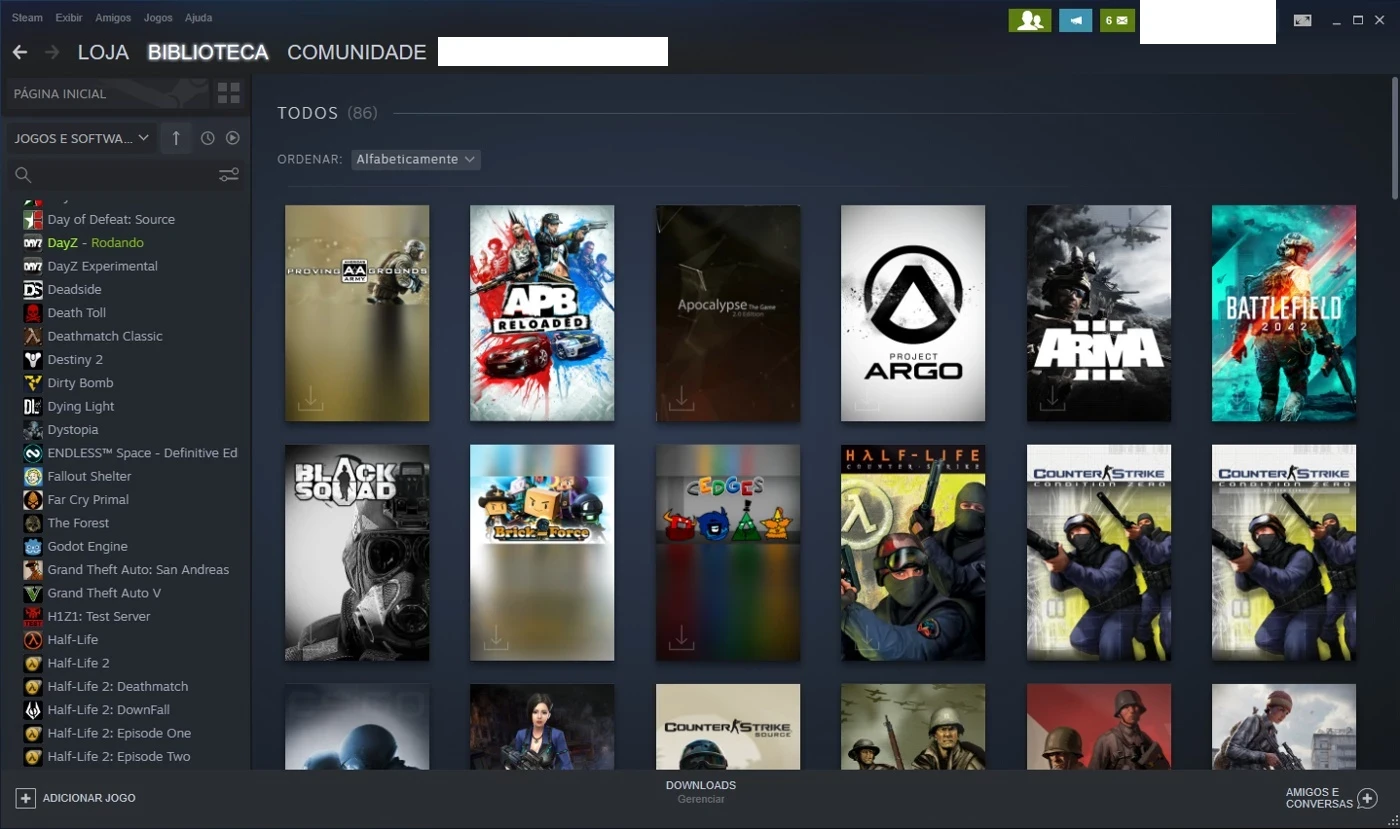The width and height of the screenshot is (1400, 829).
Task: Open the 6 unread messages inbox
Action: pyautogui.click(x=1117, y=20)
